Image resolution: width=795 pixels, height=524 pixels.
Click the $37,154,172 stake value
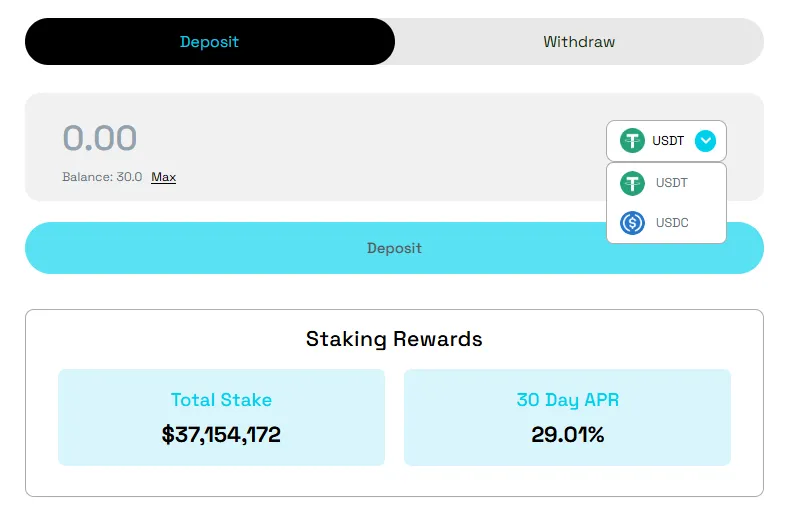[221, 434]
